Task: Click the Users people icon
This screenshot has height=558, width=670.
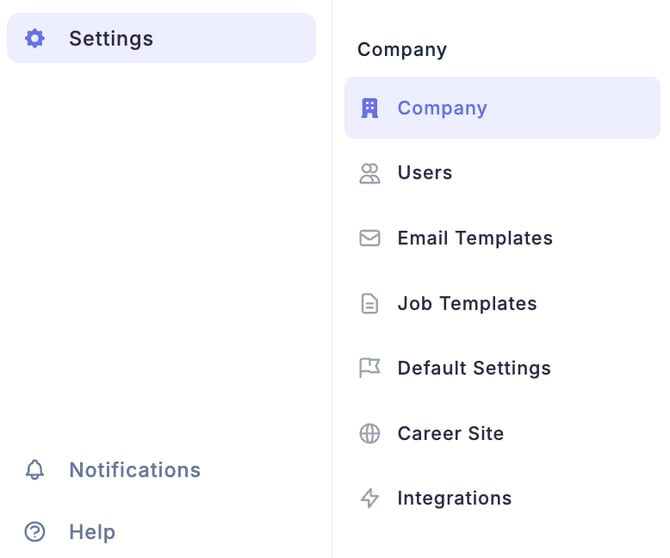Action: (x=370, y=173)
